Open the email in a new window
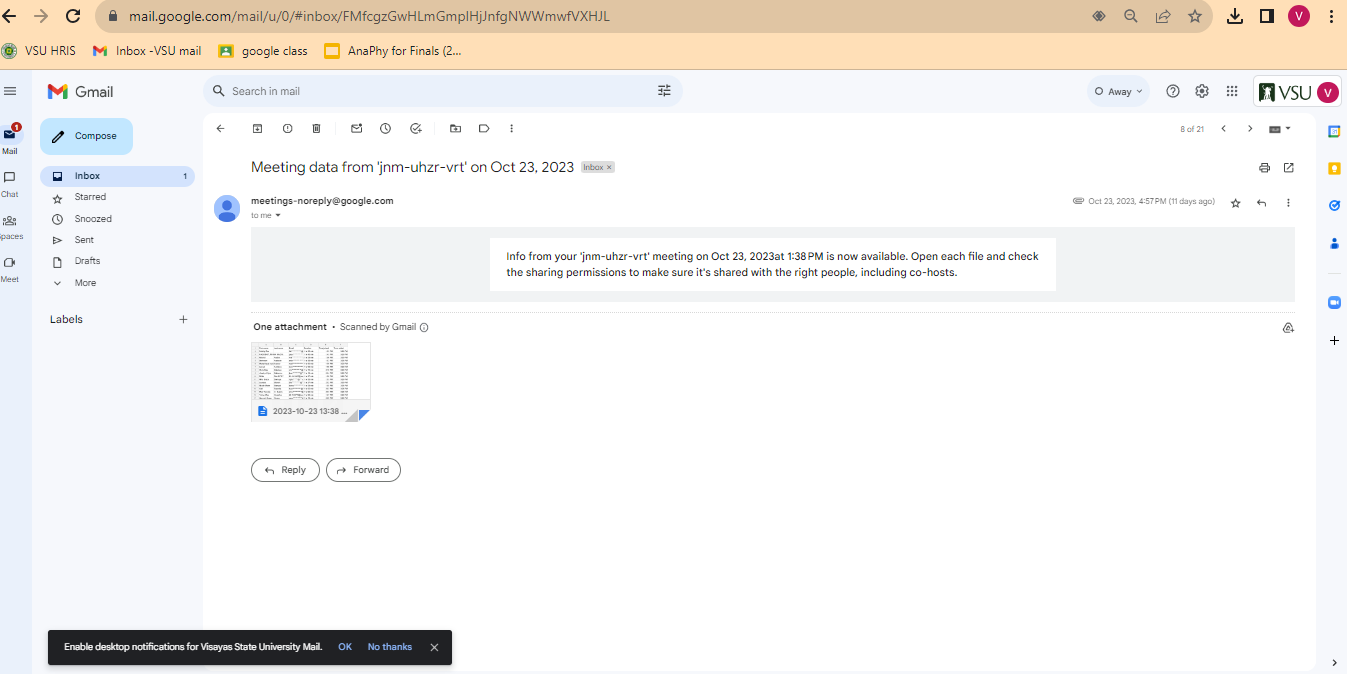 coord(1288,168)
